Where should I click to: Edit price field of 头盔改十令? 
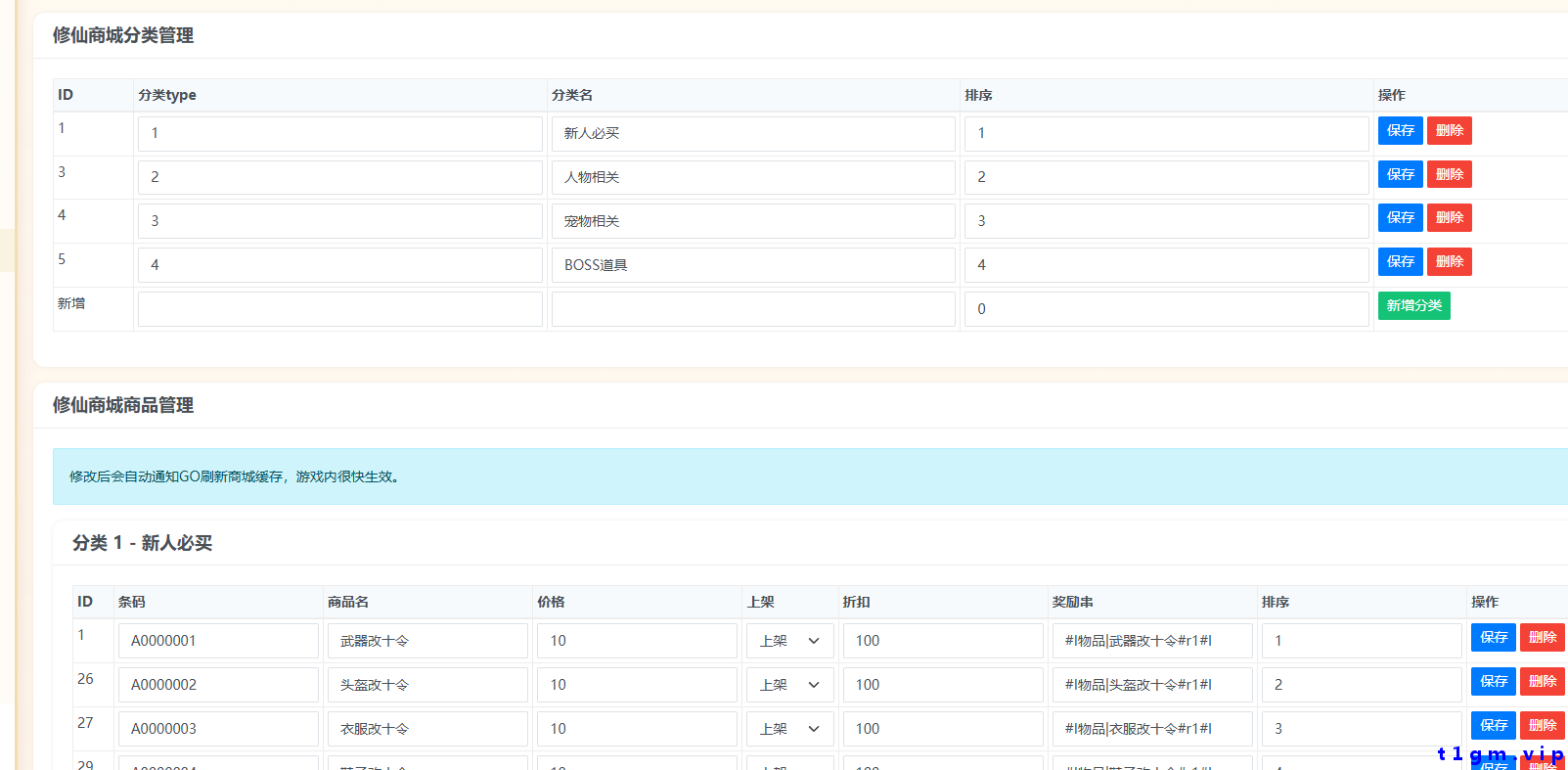click(637, 685)
